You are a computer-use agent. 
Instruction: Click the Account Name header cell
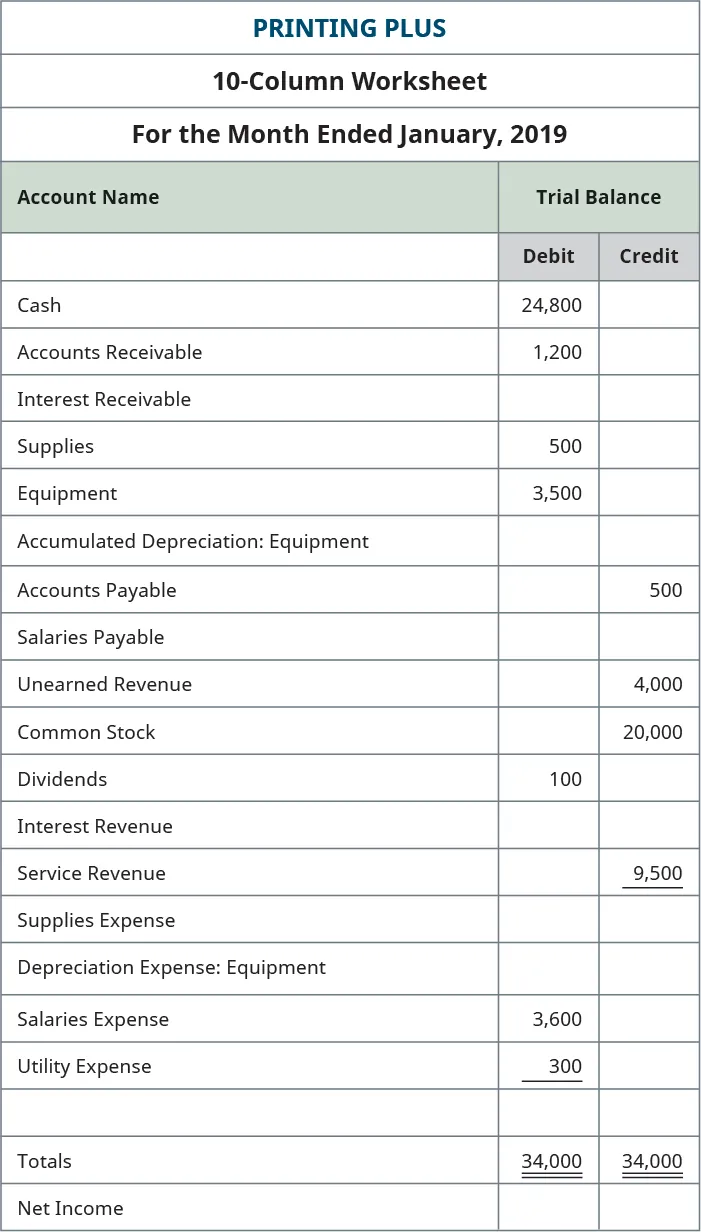[88, 197]
